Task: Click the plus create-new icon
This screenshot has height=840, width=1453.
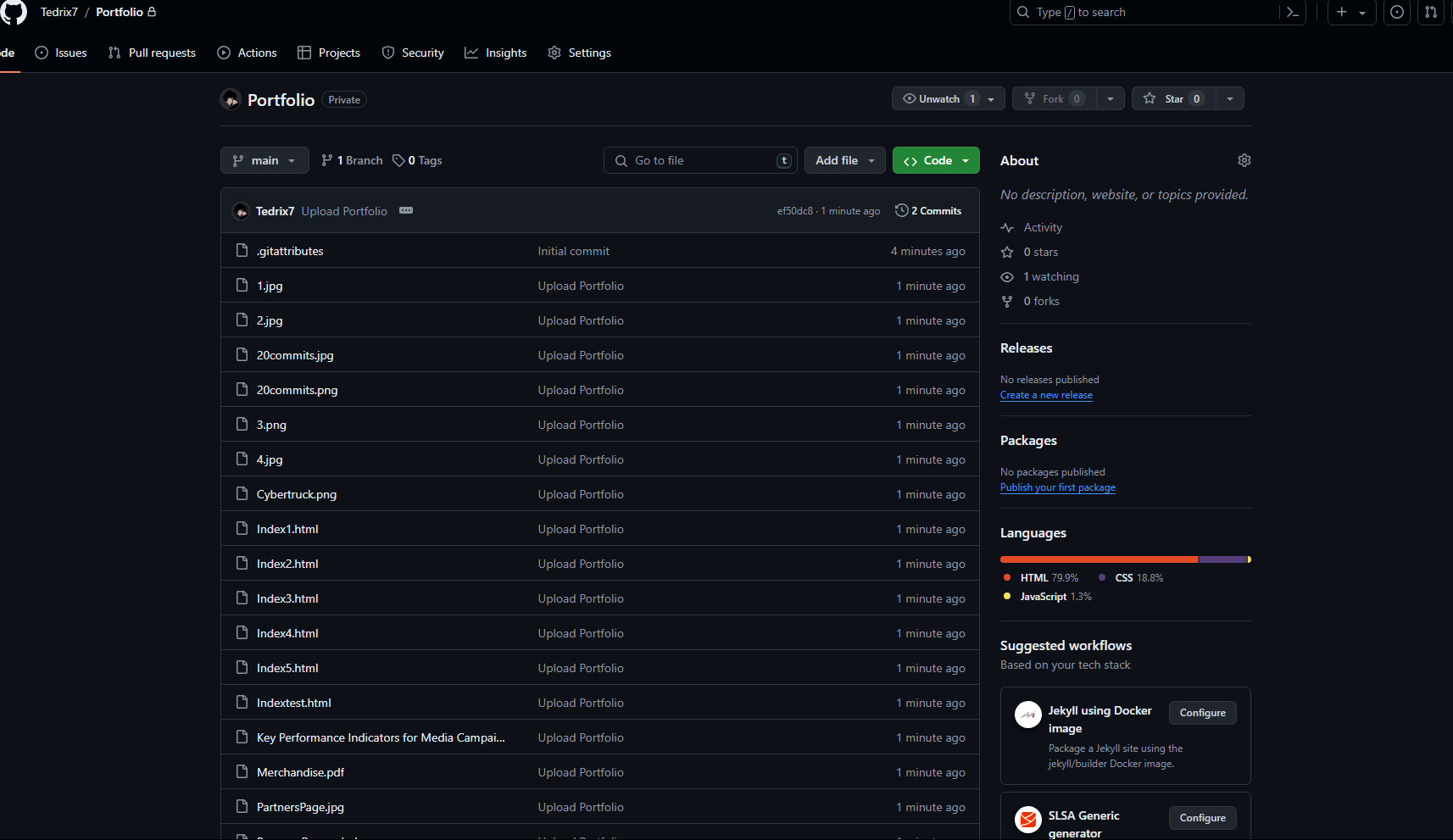Action: pos(1342,13)
